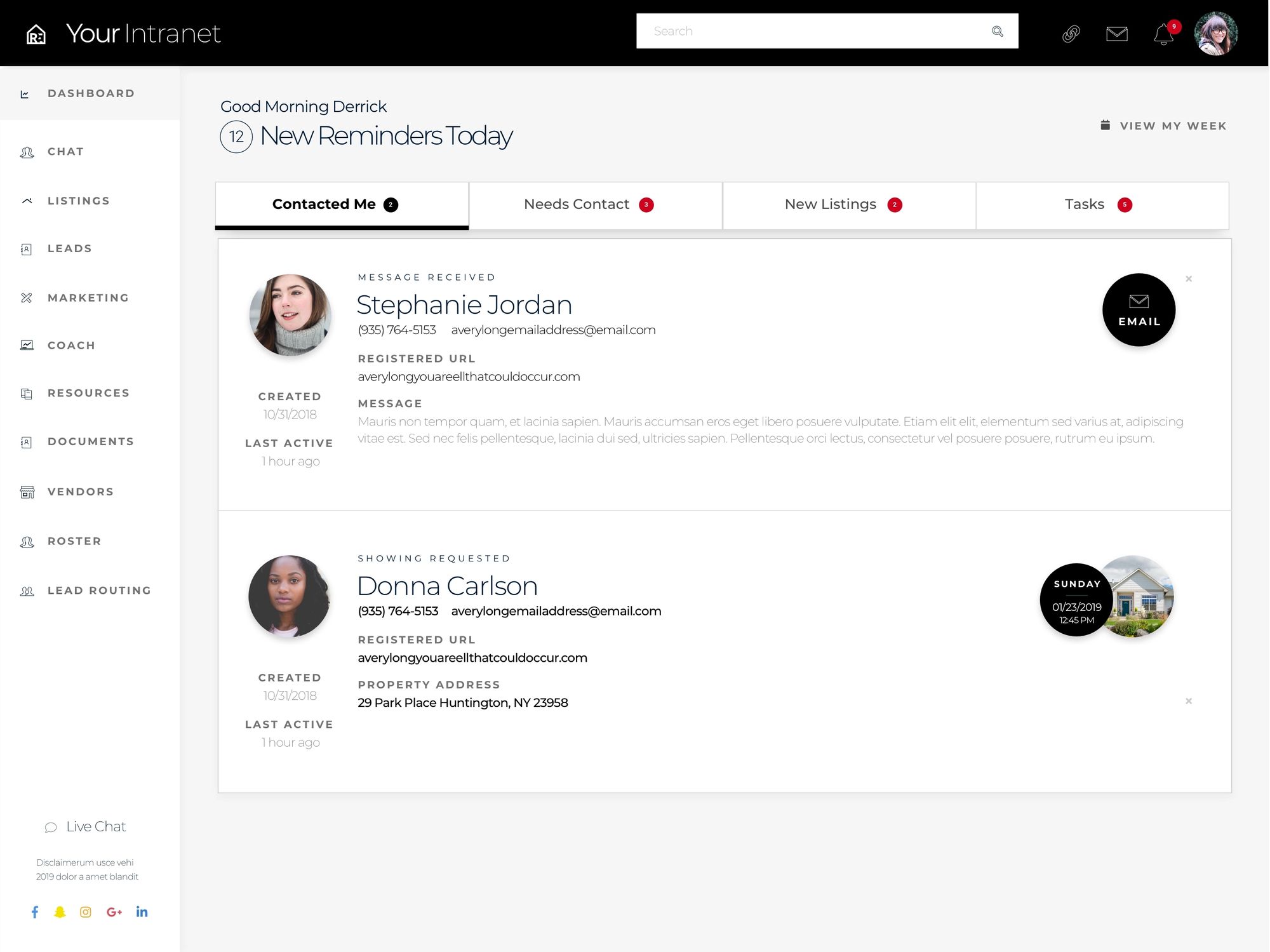Open Lead Routing in sidebar
Image resolution: width=1270 pixels, height=952 pixels.
pyautogui.click(x=99, y=591)
